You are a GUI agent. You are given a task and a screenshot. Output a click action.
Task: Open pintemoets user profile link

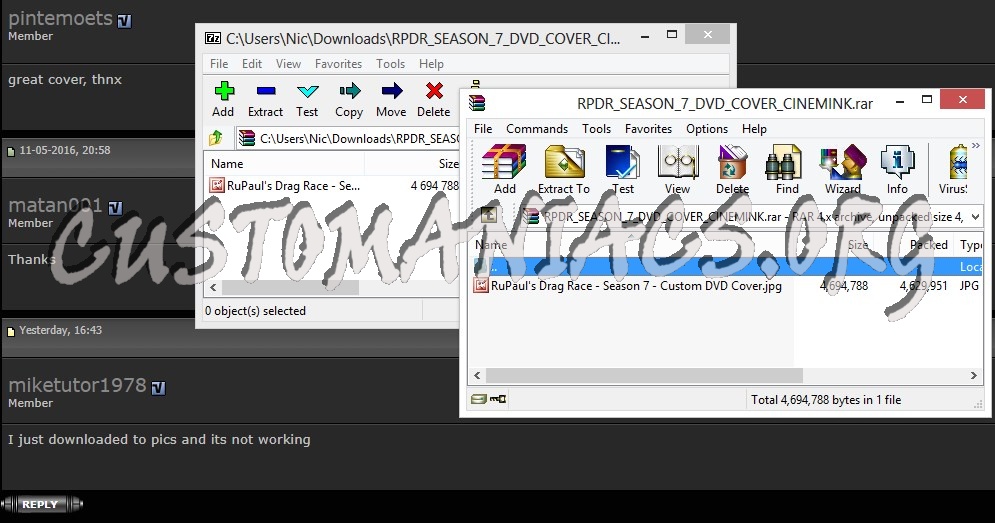[x=60, y=18]
